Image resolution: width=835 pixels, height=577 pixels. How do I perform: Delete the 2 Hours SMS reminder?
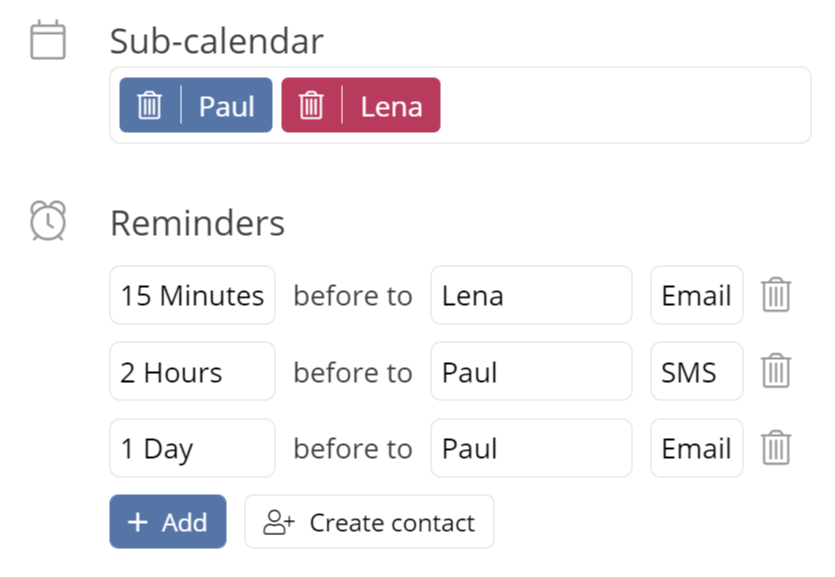tap(776, 370)
